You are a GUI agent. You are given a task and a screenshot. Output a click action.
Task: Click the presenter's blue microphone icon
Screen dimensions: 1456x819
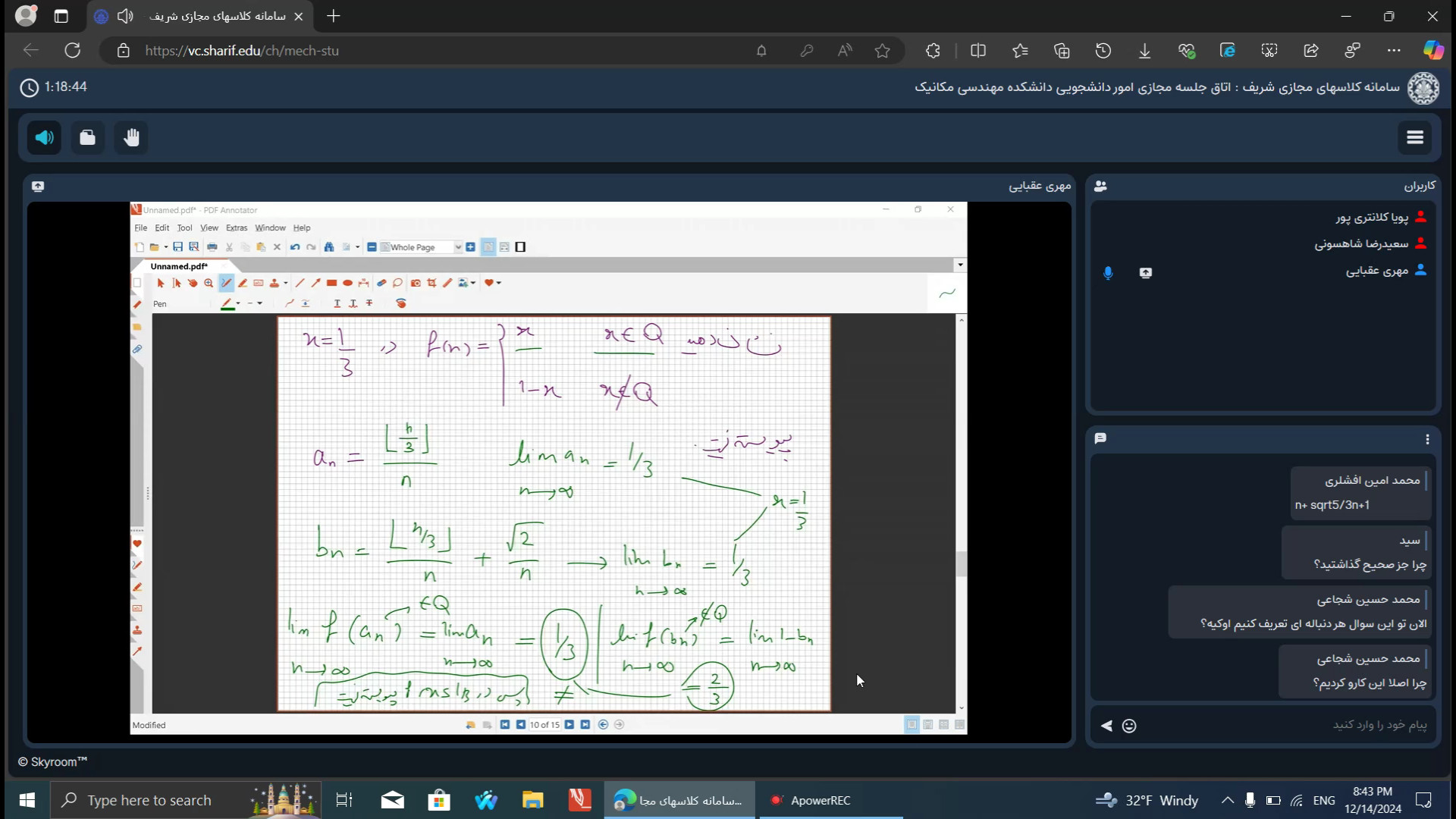[1108, 272]
